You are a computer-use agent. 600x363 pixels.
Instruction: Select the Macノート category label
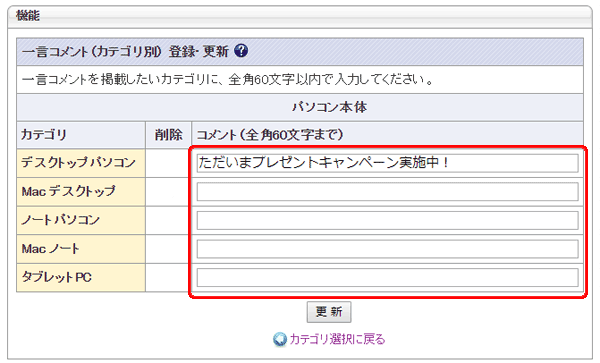[x=50, y=249]
